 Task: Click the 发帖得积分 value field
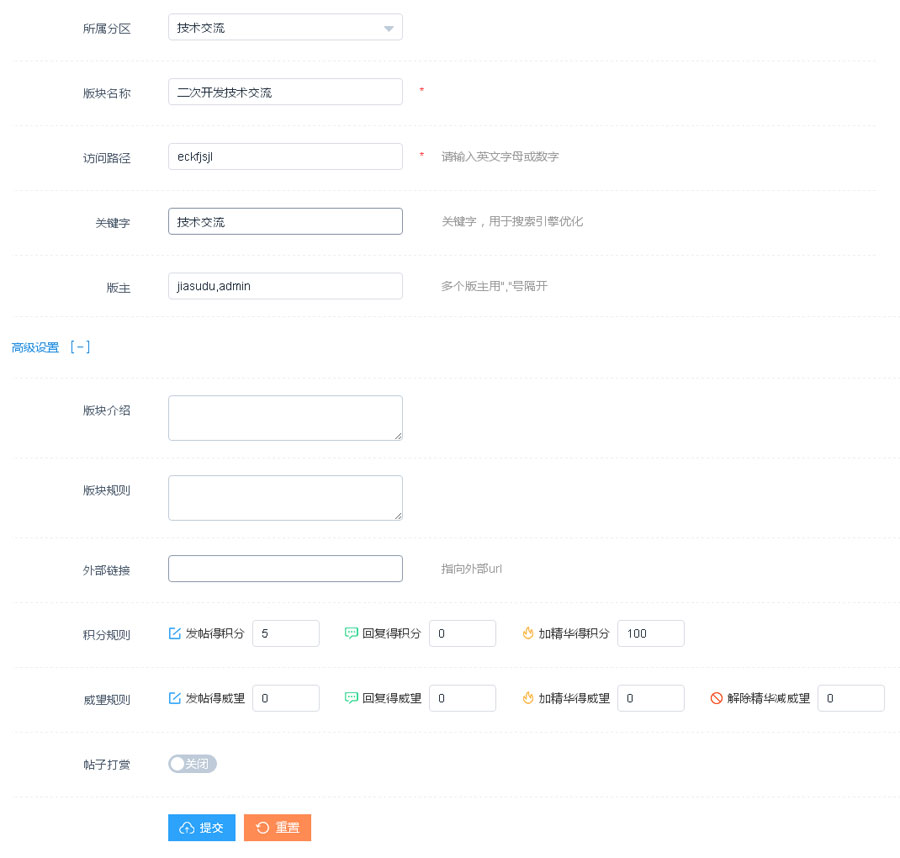286,634
